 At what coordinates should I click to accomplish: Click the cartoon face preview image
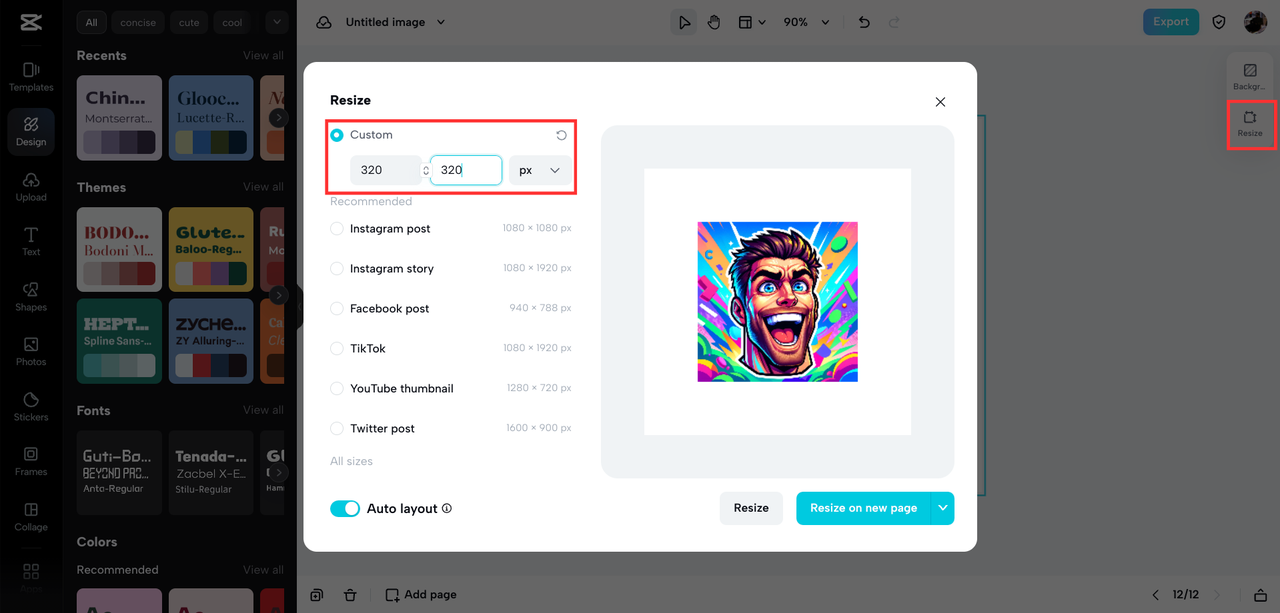777,301
